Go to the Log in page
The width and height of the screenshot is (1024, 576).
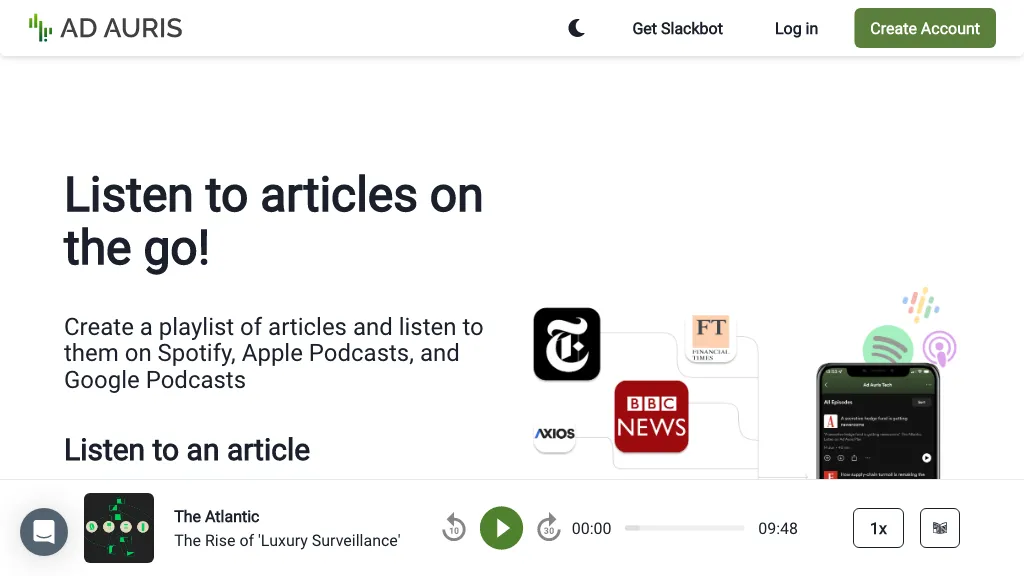click(796, 28)
